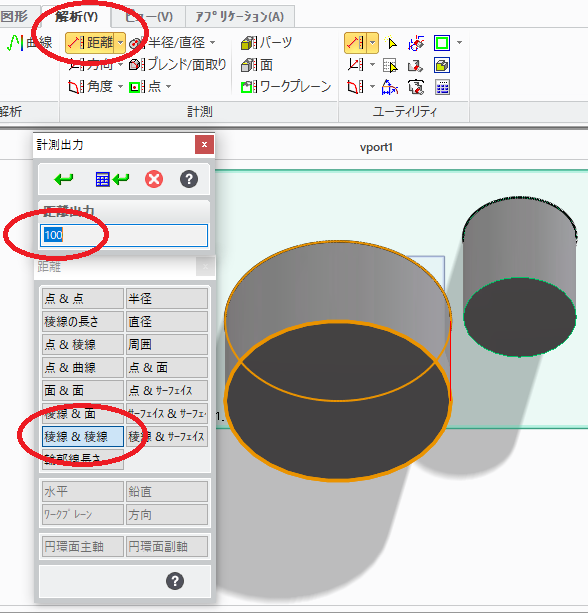Expand the direction utility dropdown arrow
The width and height of the screenshot is (588, 613).
(373, 65)
